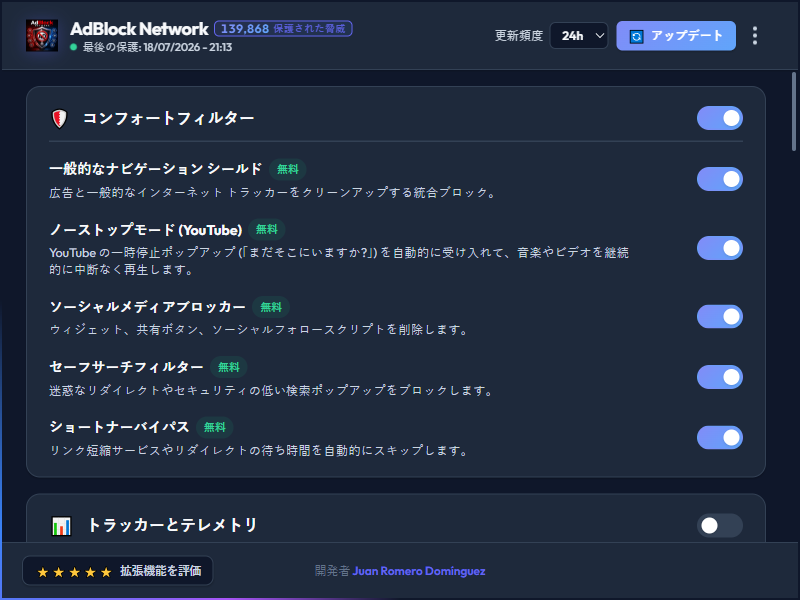This screenshot has height=600, width=800.
Task: Click the コンフォートフィルター section heading
Action: pyautogui.click(x=168, y=118)
